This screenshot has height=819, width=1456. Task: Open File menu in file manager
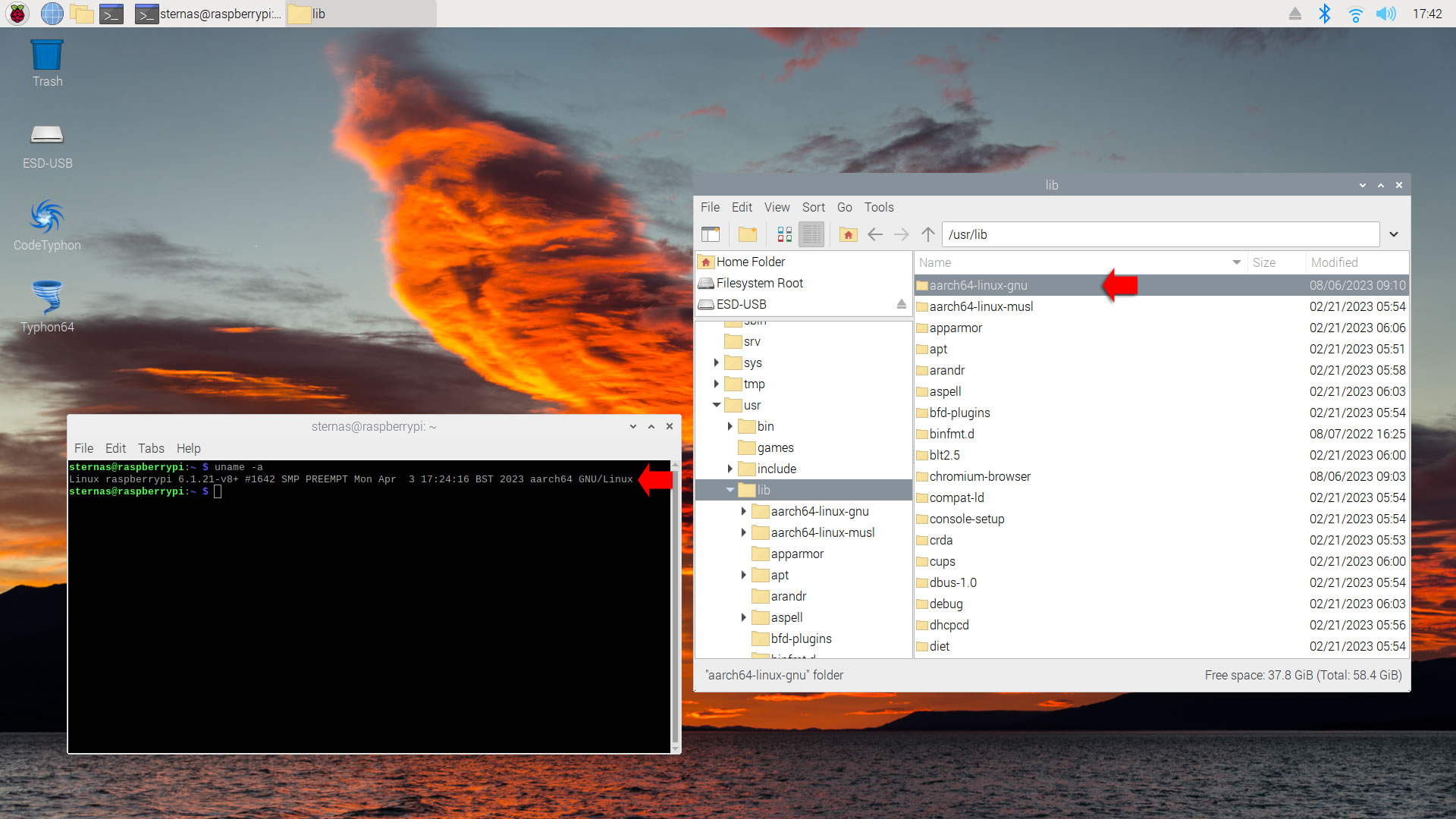coord(710,207)
